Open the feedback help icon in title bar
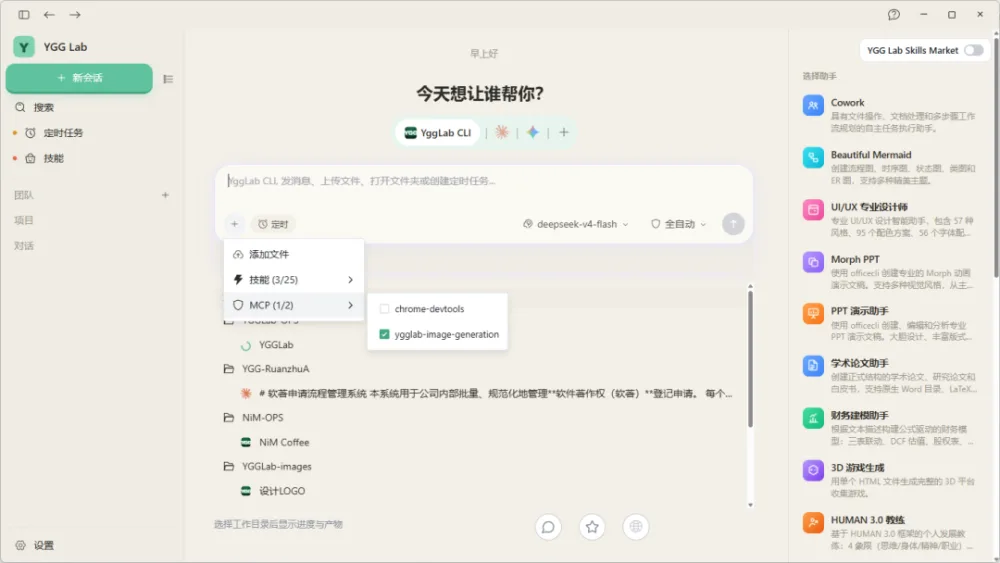 pyautogui.click(x=893, y=14)
